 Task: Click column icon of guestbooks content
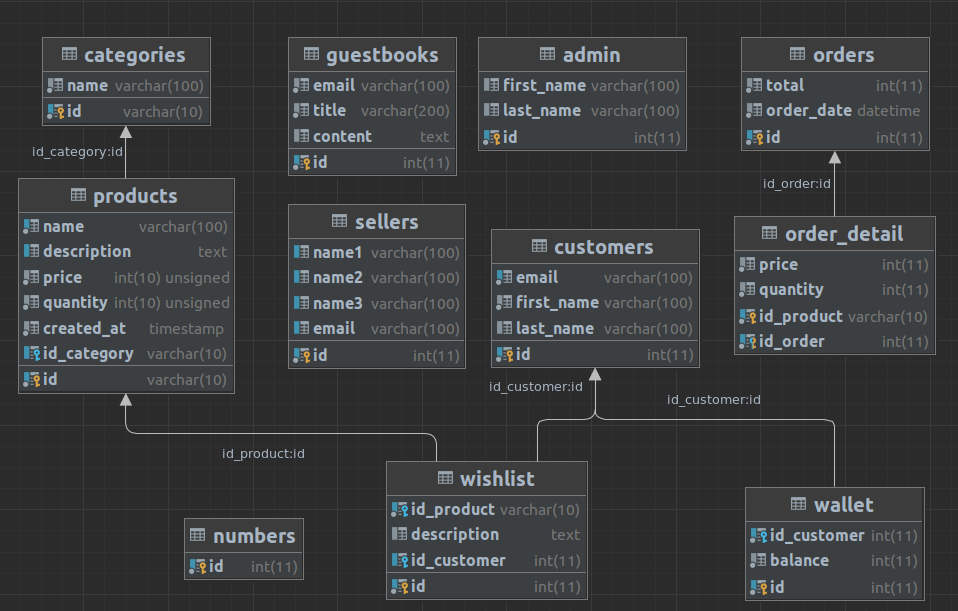pos(301,136)
